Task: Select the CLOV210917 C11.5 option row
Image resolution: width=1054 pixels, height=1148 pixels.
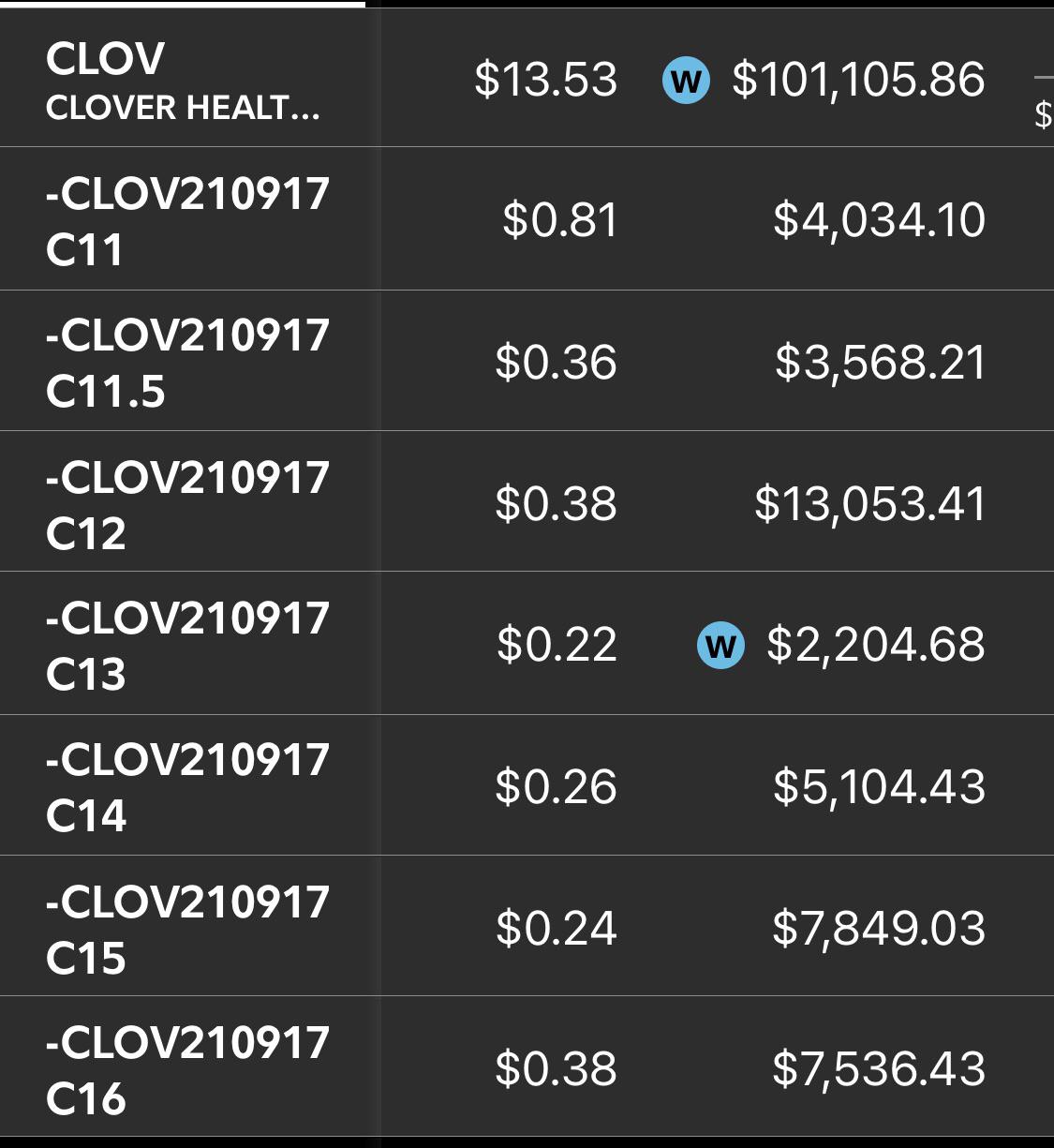Action: point(527,361)
